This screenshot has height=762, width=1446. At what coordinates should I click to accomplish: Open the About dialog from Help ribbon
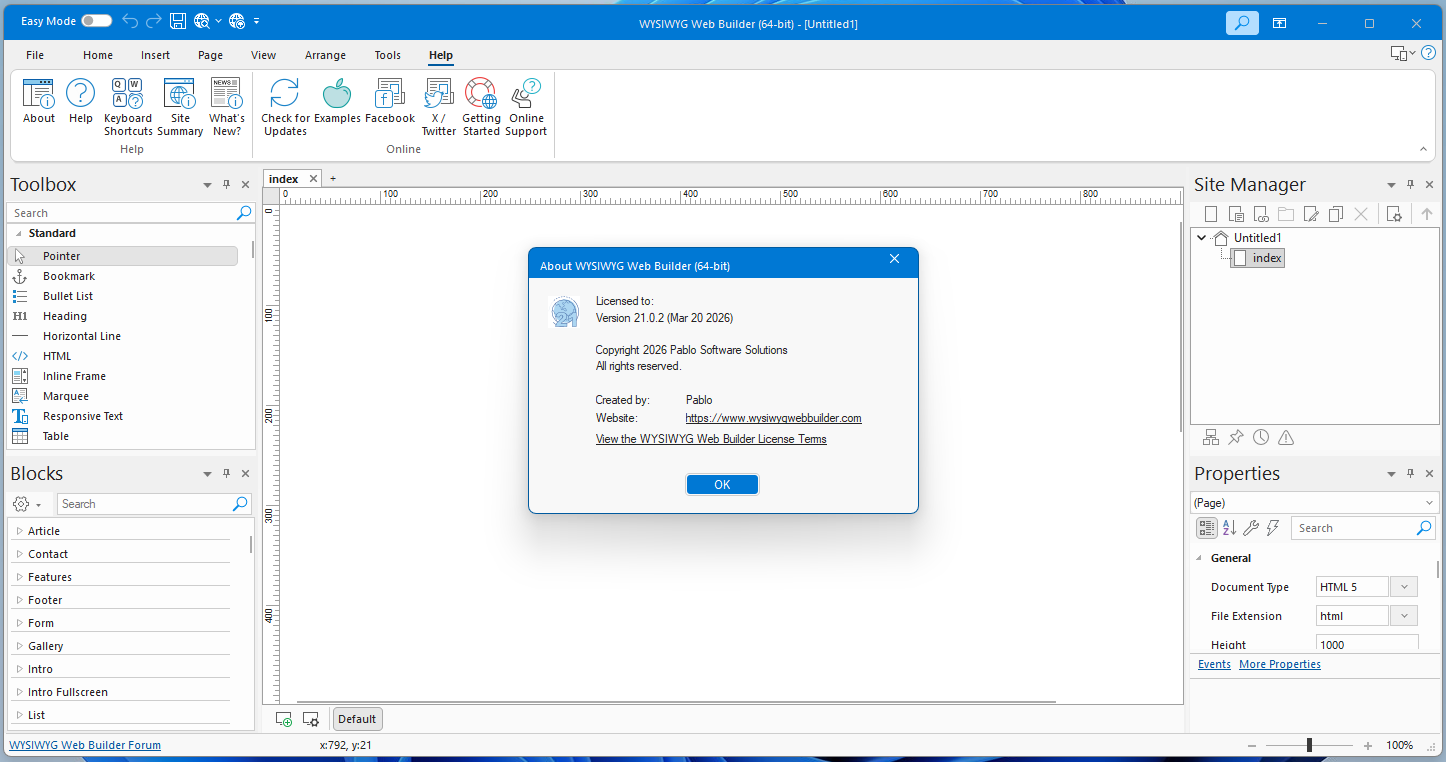pyautogui.click(x=38, y=100)
